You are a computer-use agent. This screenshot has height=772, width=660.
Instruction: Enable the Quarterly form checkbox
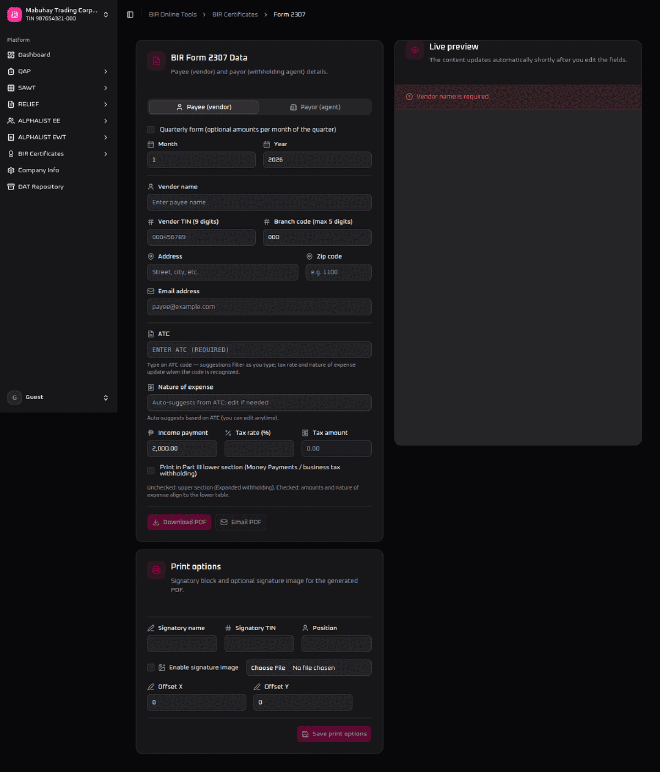pyautogui.click(x=151, y=129)
